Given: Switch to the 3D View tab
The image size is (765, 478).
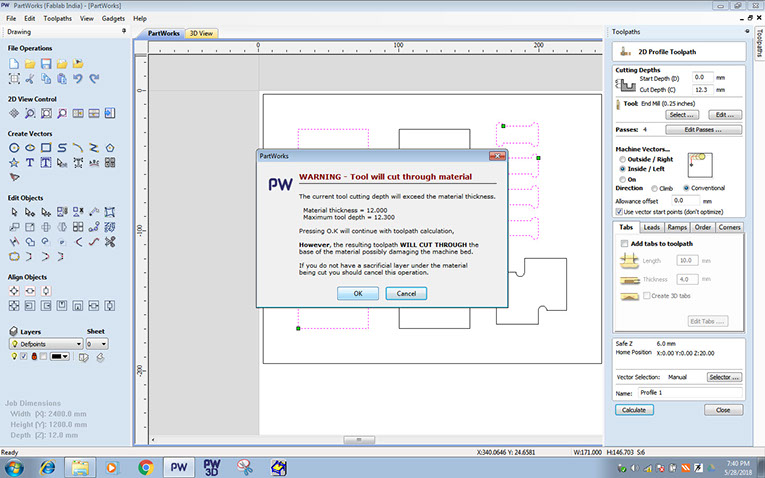Looking at the screenshot, I should point(201,33).
